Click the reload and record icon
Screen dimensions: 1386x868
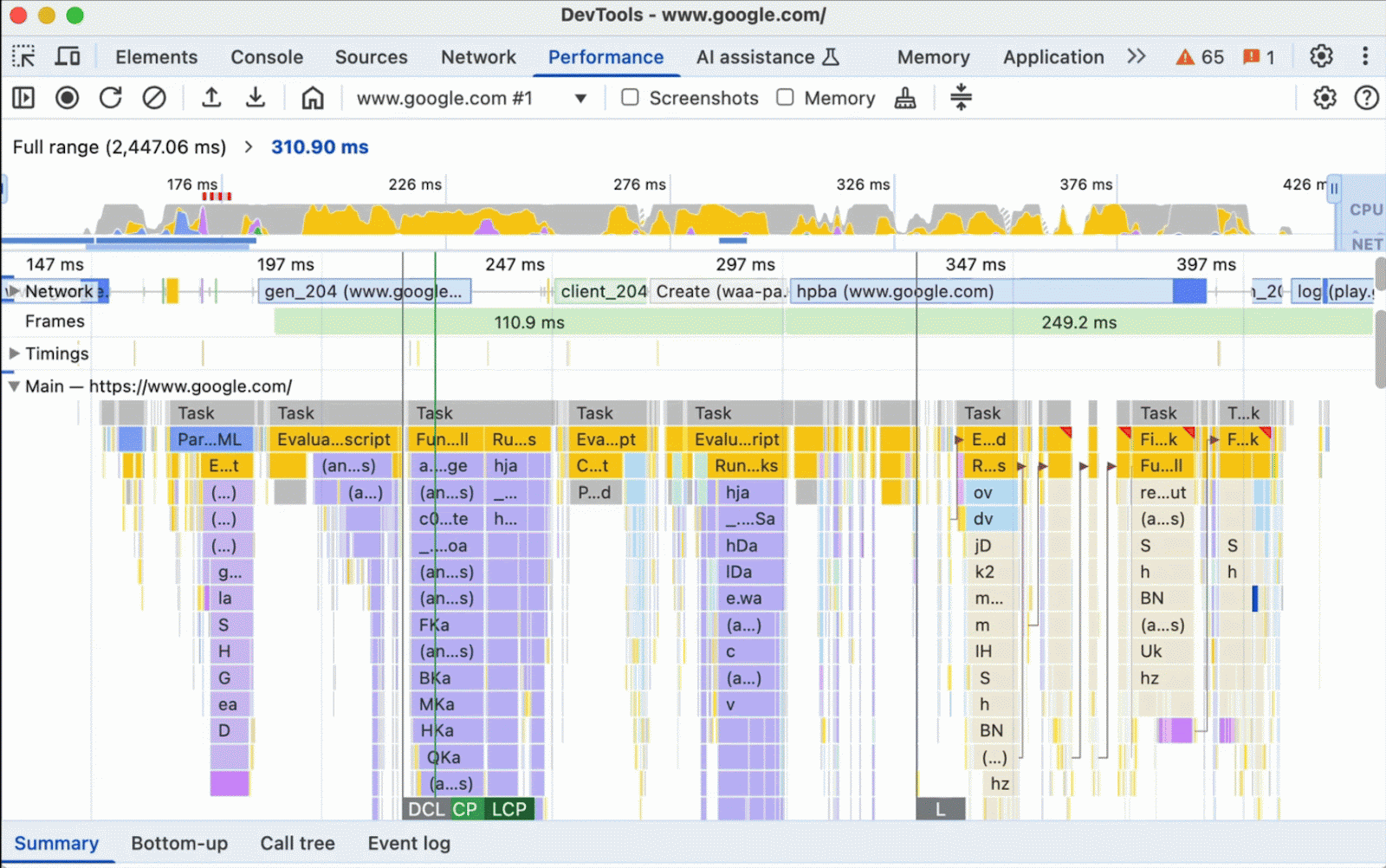[110, 98]
